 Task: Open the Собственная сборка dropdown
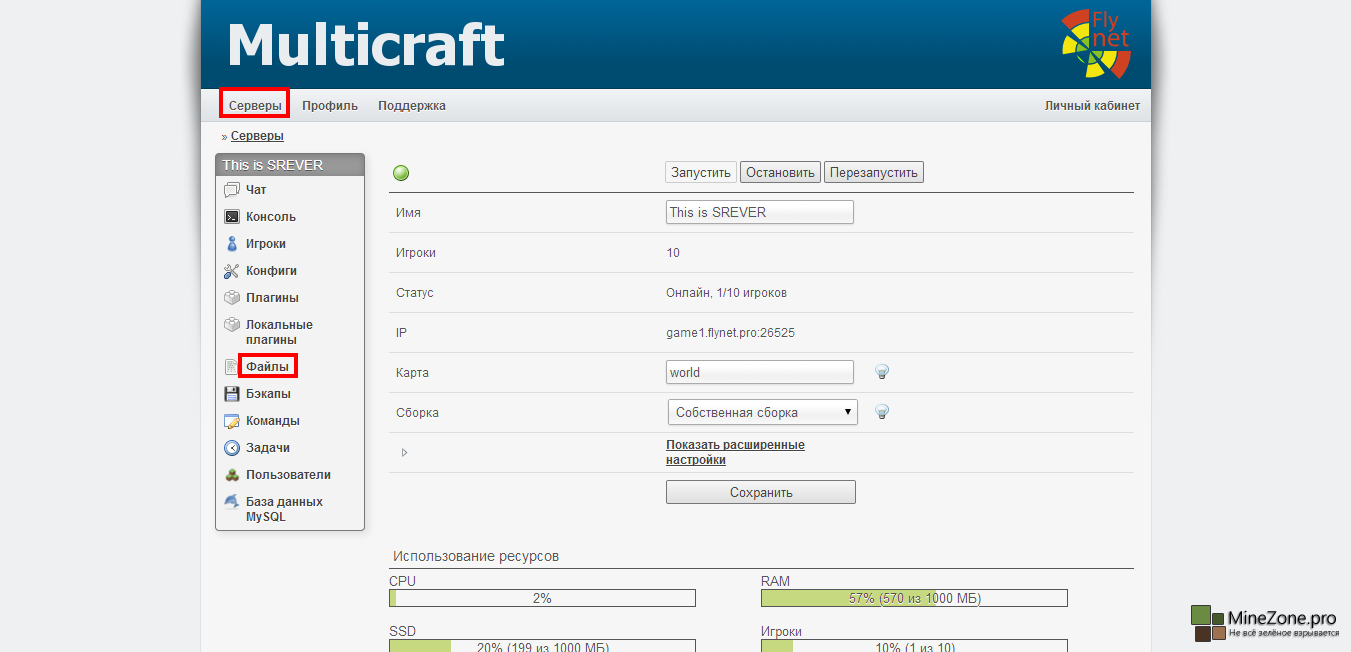click(762, 412)
